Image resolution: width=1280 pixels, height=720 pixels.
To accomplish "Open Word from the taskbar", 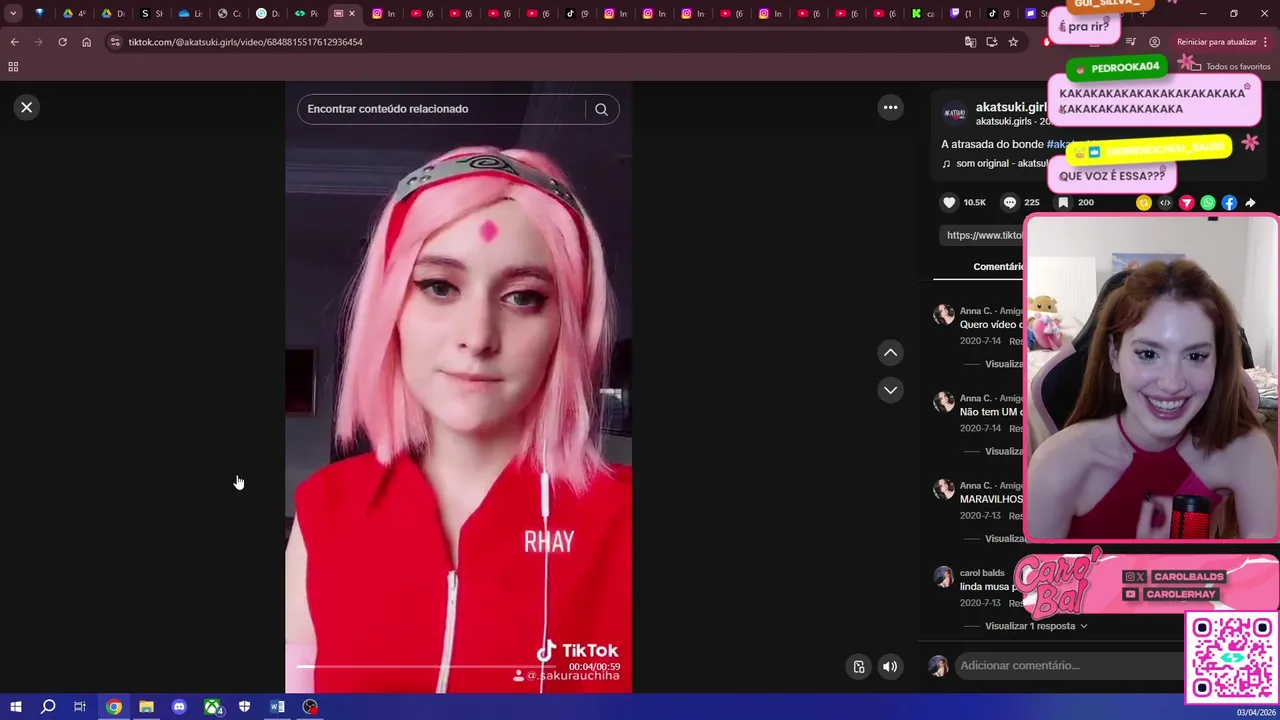I will (277, 707).
